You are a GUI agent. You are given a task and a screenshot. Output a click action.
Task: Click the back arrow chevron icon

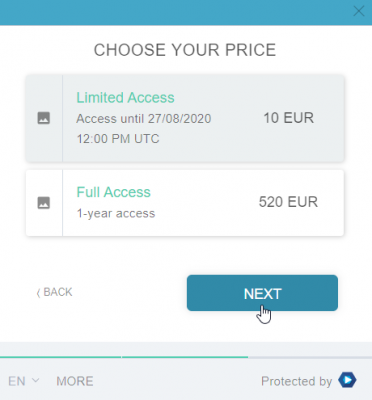pyautogui.click(x=38, y=293)
